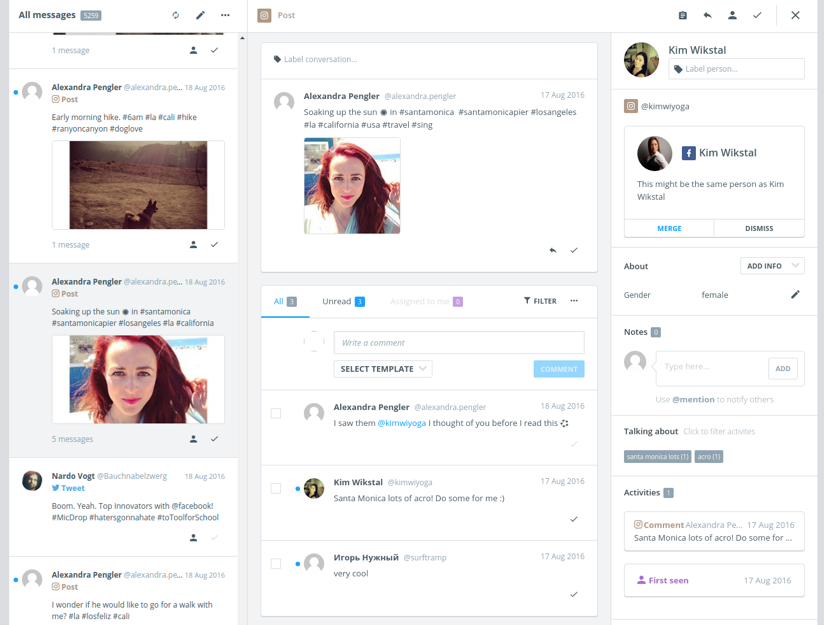
Task: Switch to the All comments tab
Action: click(x=285, y=301)
